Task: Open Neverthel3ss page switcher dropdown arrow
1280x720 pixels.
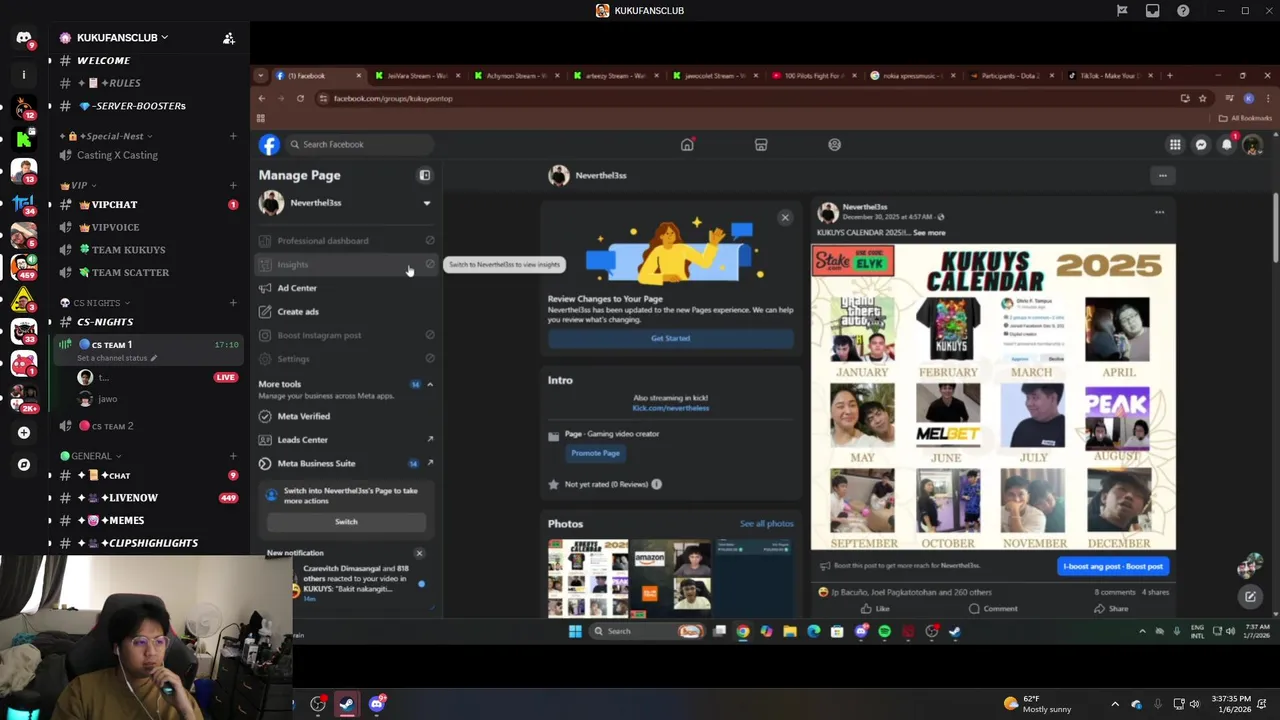Action: pos(427,203)
